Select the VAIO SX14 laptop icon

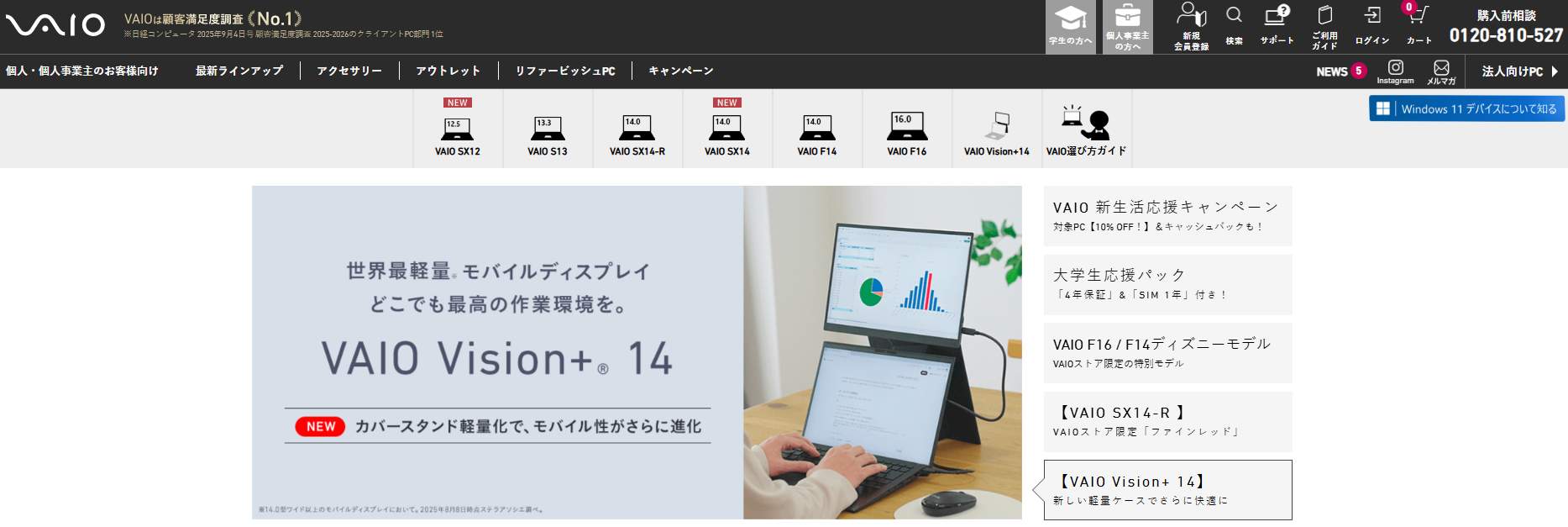tap(727, 129)
